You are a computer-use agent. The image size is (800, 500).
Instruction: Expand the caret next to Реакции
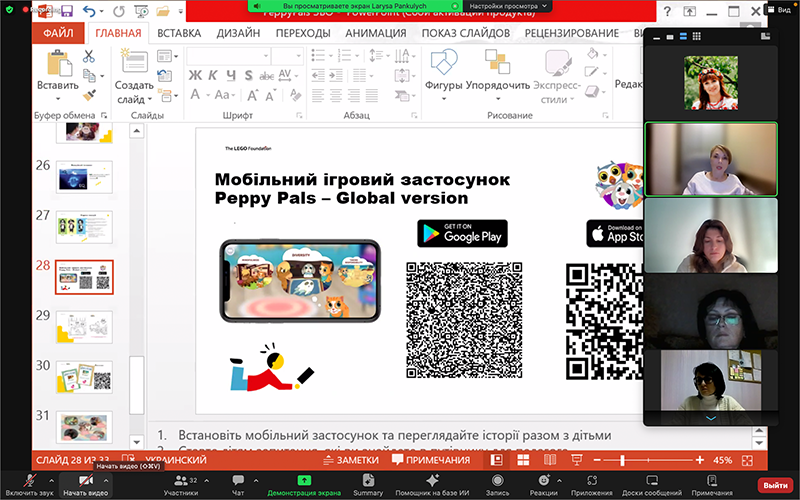(x=559, y=480)
